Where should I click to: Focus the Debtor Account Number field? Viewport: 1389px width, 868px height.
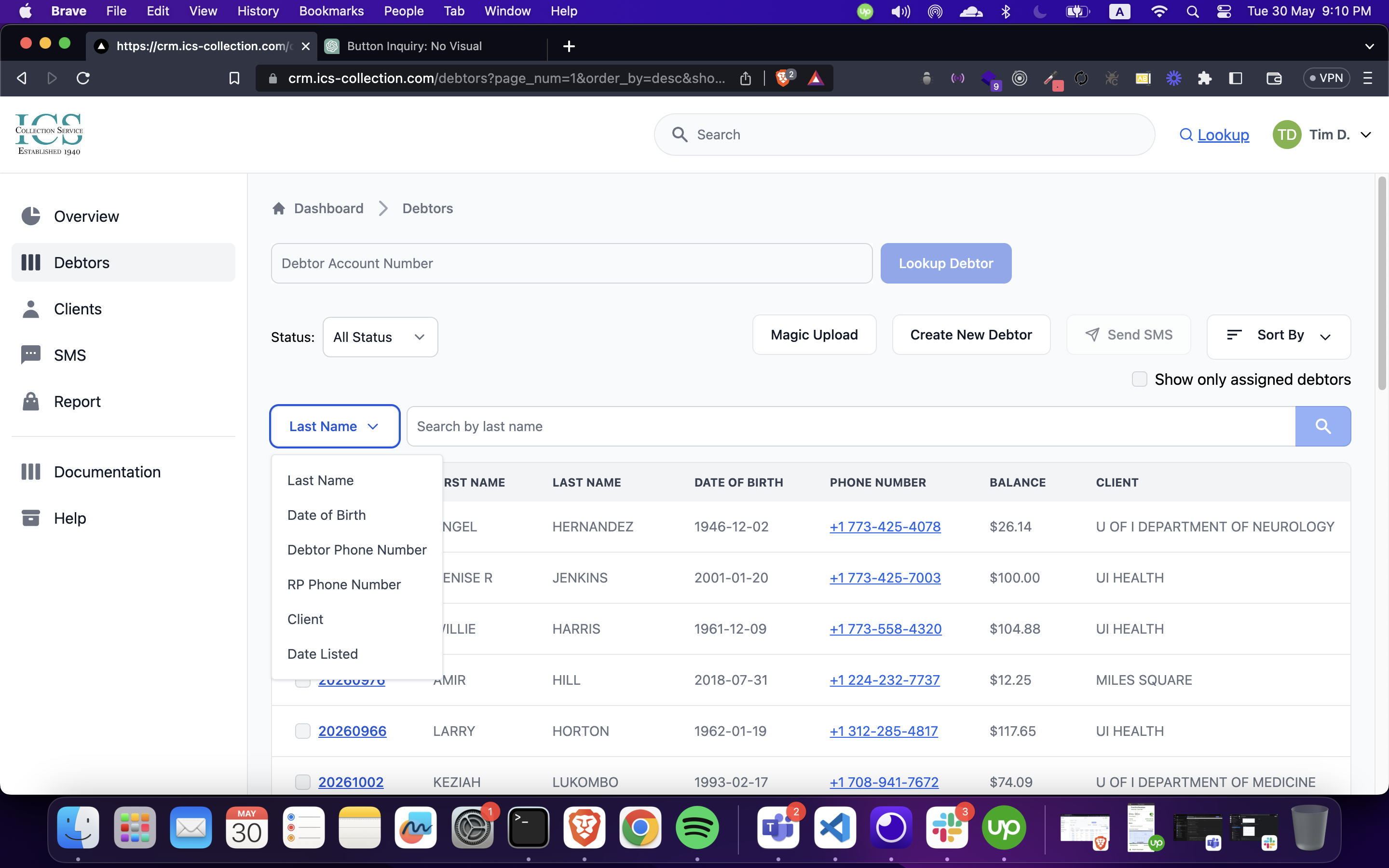pyautogui.click(x=571, y=263)
